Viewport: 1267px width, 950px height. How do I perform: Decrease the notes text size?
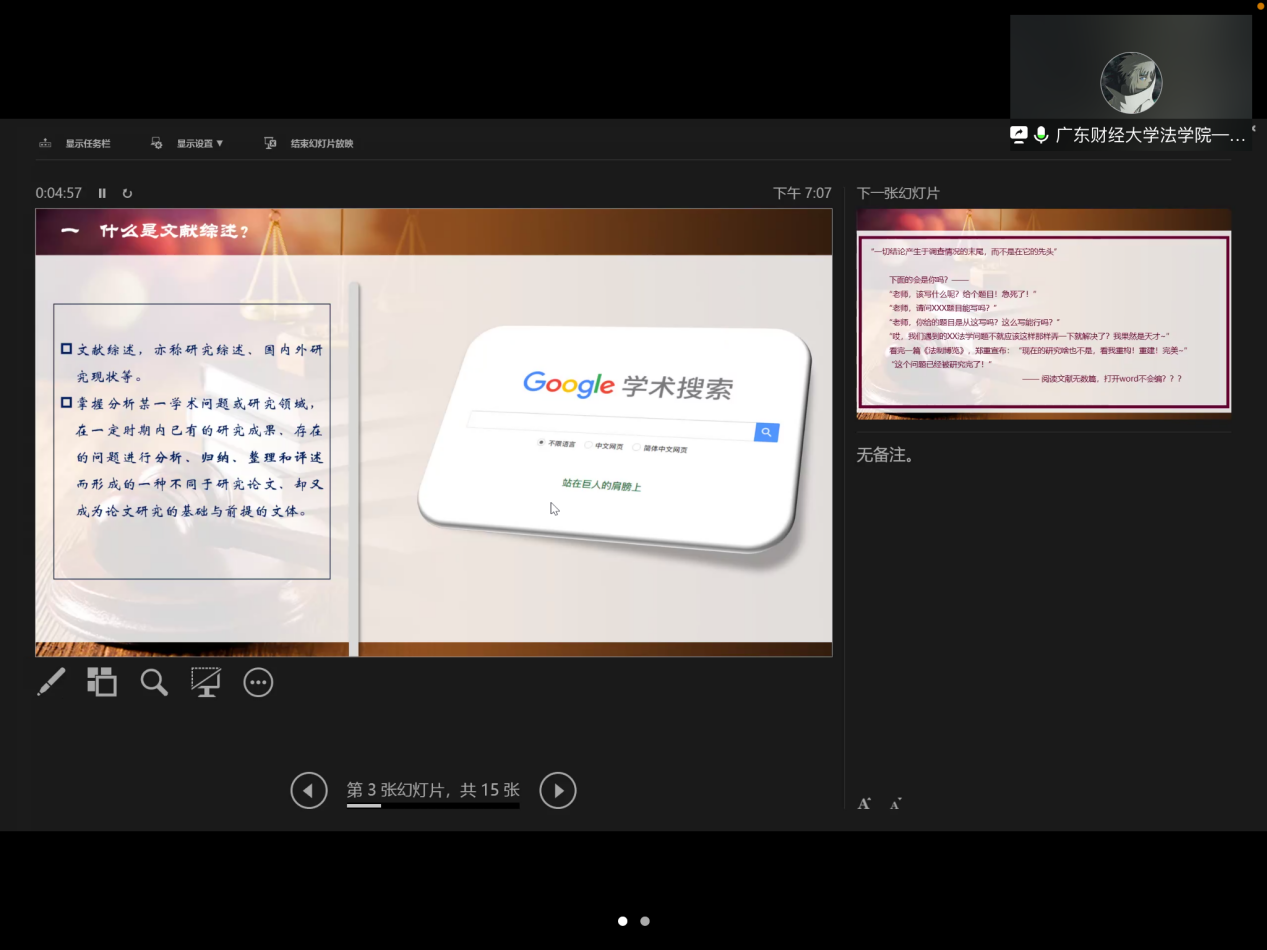895,803
